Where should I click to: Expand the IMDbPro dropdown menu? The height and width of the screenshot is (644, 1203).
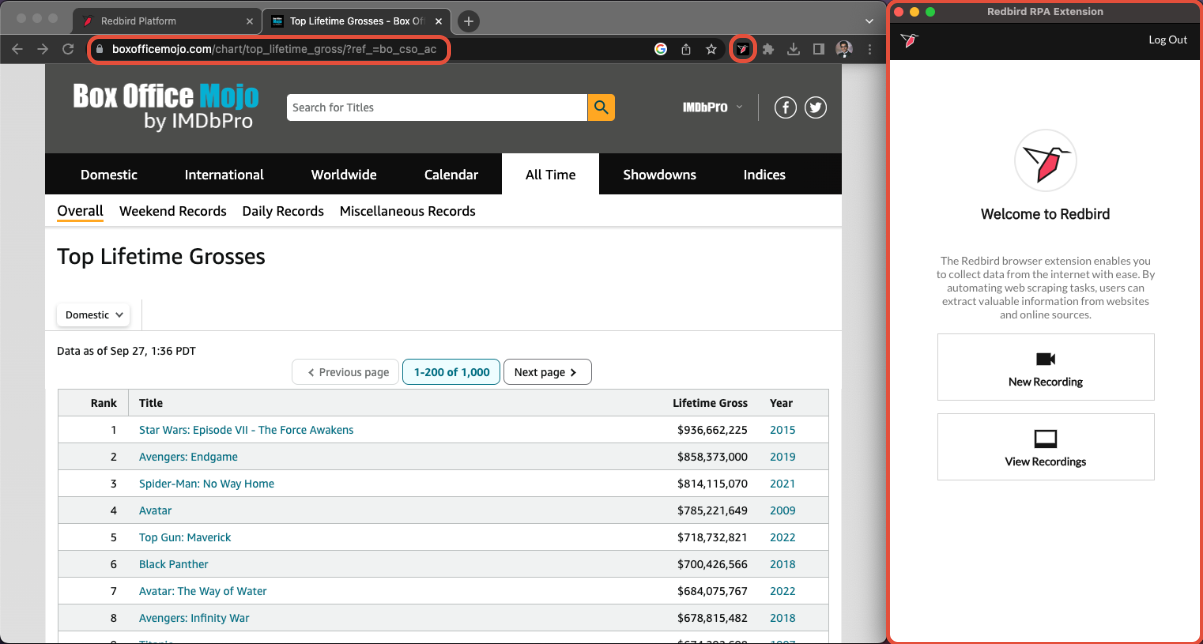(713, 107)
